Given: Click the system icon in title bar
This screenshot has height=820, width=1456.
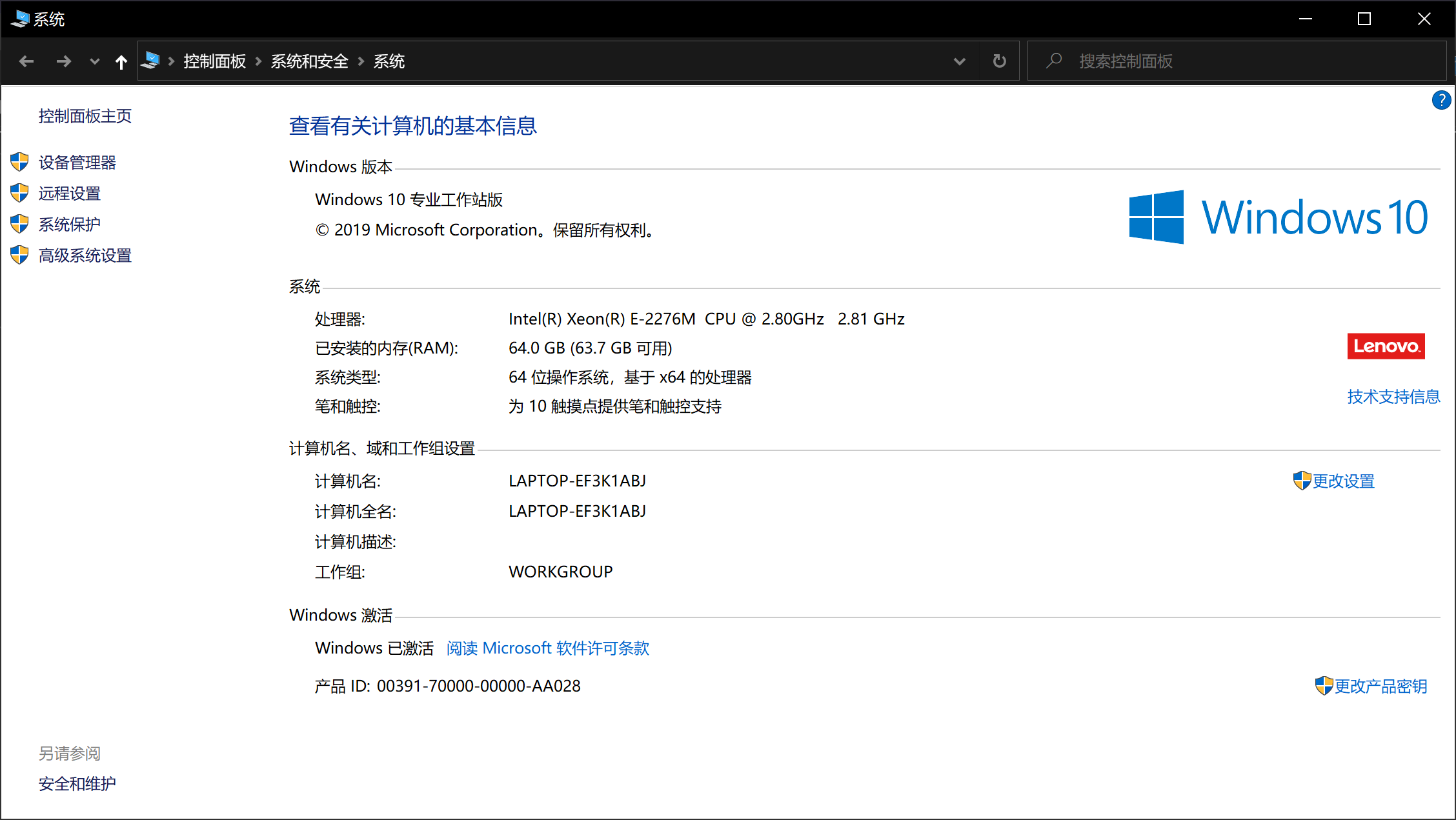Looking at the screenshot, I should (x=20, y=19).
